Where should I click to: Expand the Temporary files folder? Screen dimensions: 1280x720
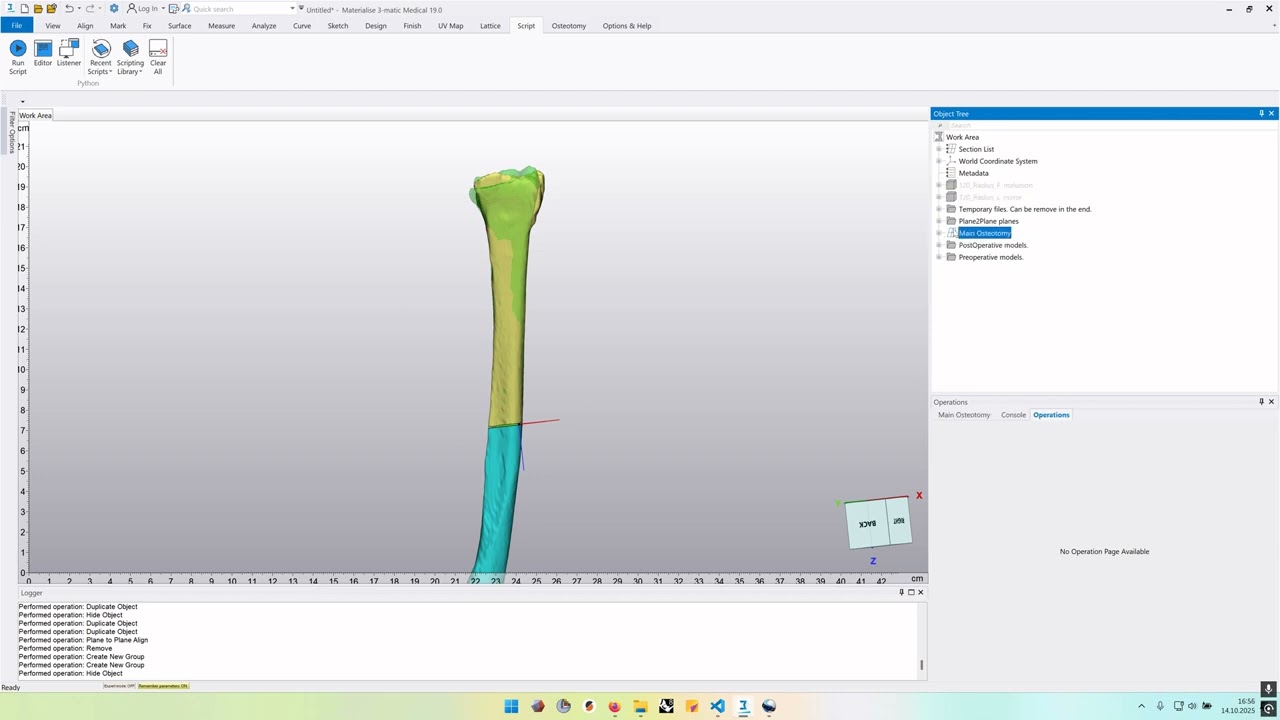[x=939, y=209]
